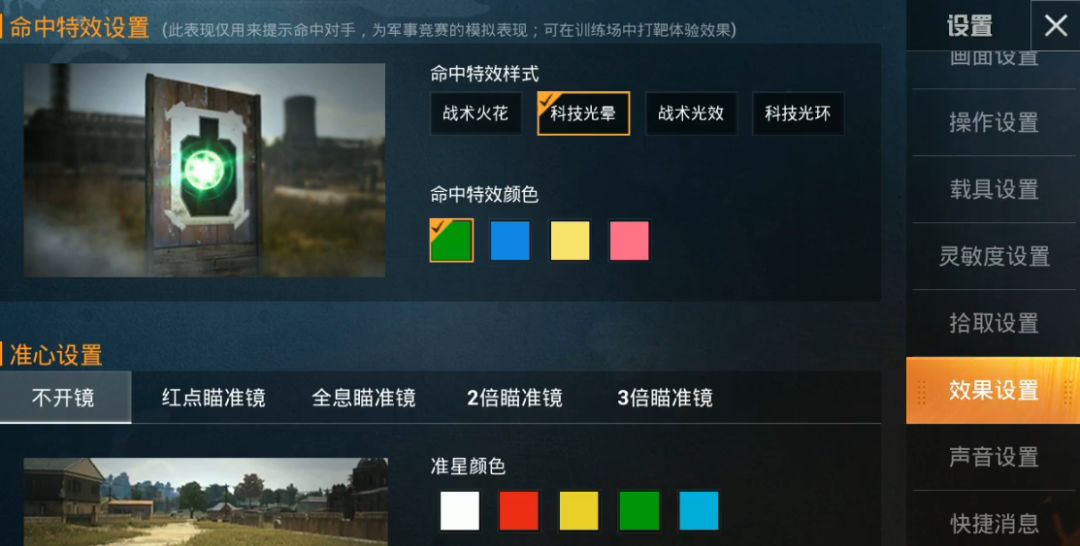Click the hit effect target preview image

click(x=205, y=170)
